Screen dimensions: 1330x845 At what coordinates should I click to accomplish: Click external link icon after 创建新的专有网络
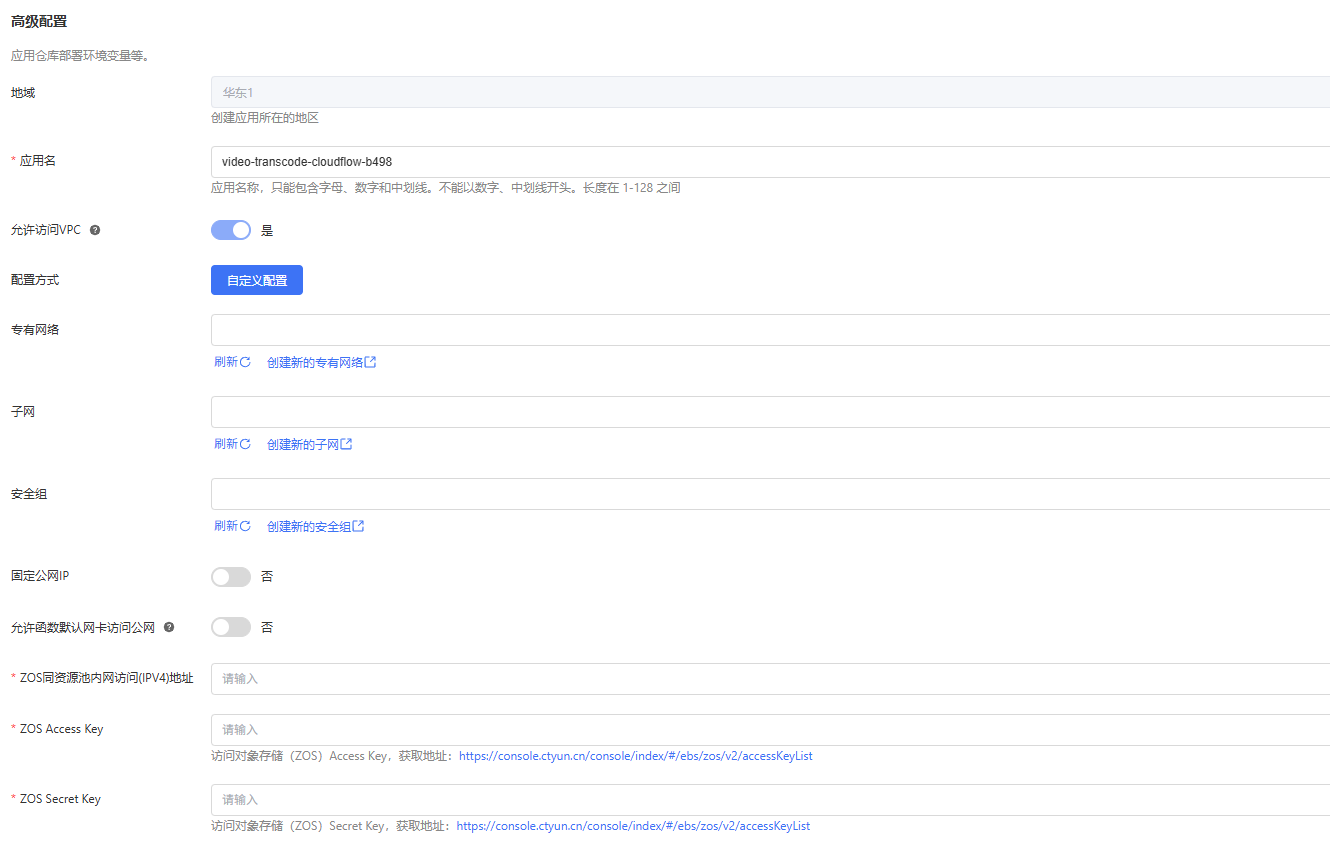371,362
